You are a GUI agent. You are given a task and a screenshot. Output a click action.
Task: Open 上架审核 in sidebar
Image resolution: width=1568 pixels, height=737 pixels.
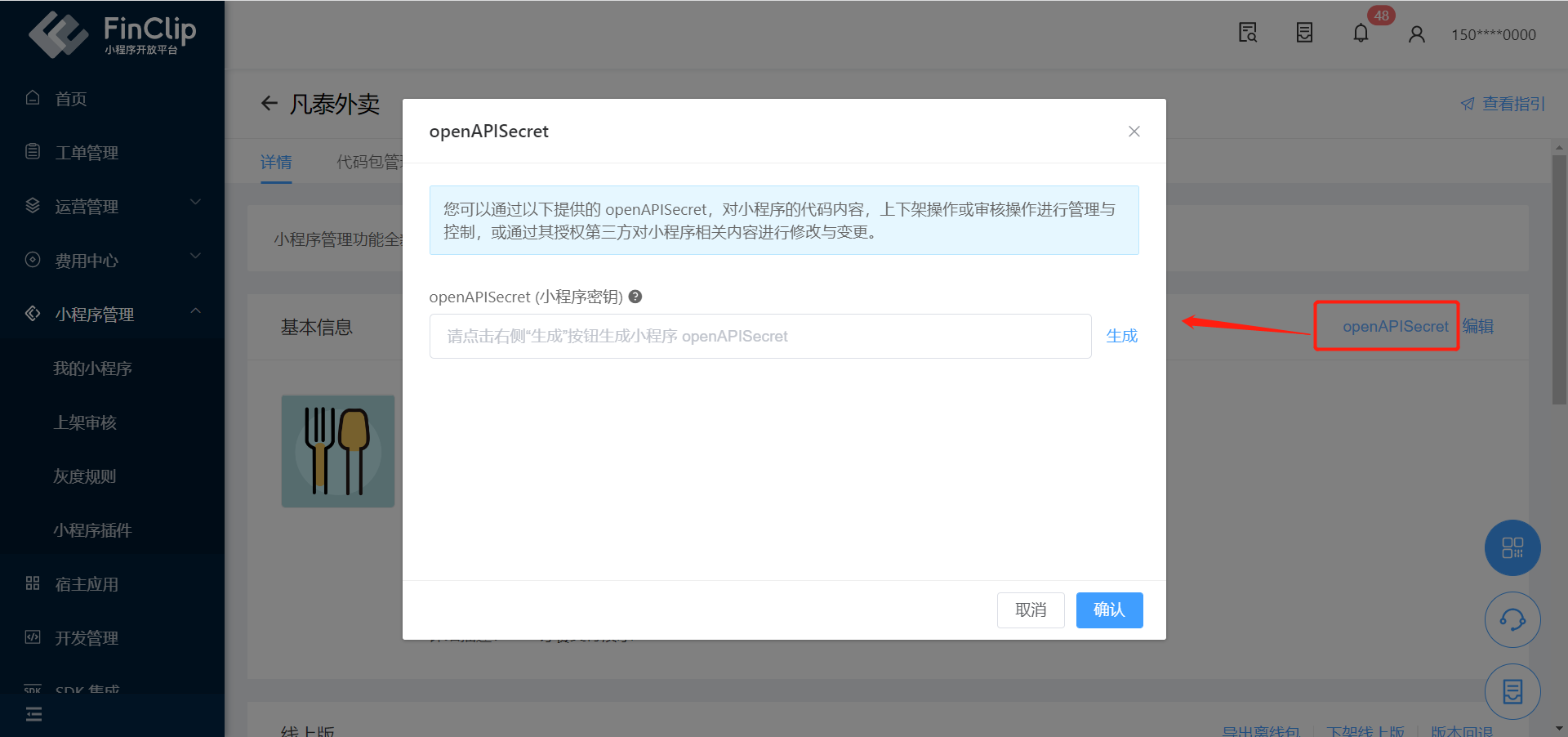[85, 422]
